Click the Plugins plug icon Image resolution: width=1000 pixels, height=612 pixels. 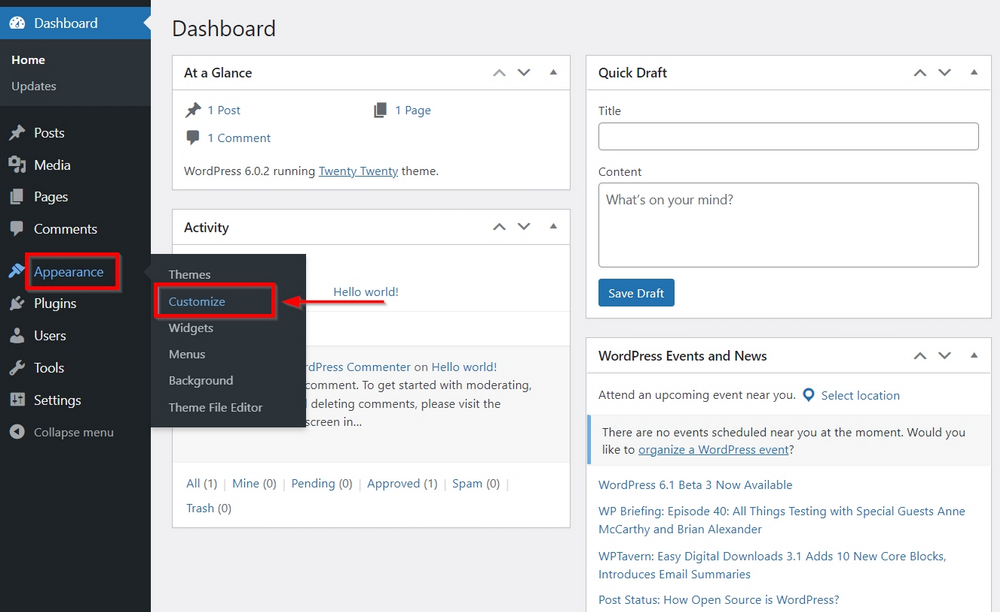click(x=17, y=303)
